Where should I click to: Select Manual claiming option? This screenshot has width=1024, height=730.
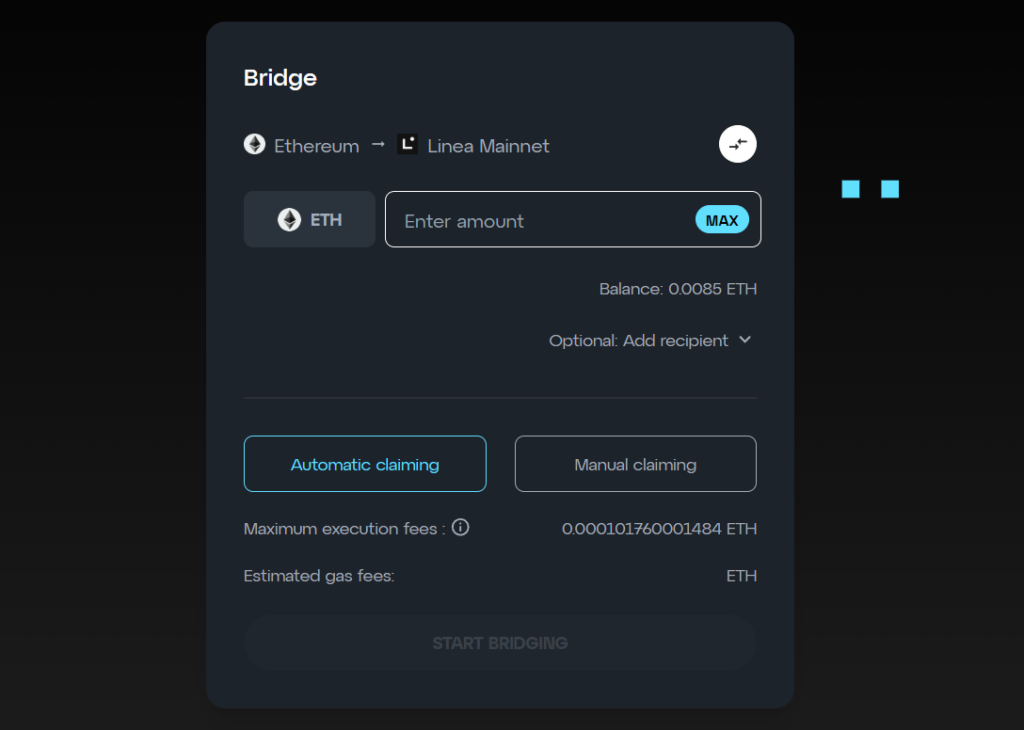click(x=635, y=464)
